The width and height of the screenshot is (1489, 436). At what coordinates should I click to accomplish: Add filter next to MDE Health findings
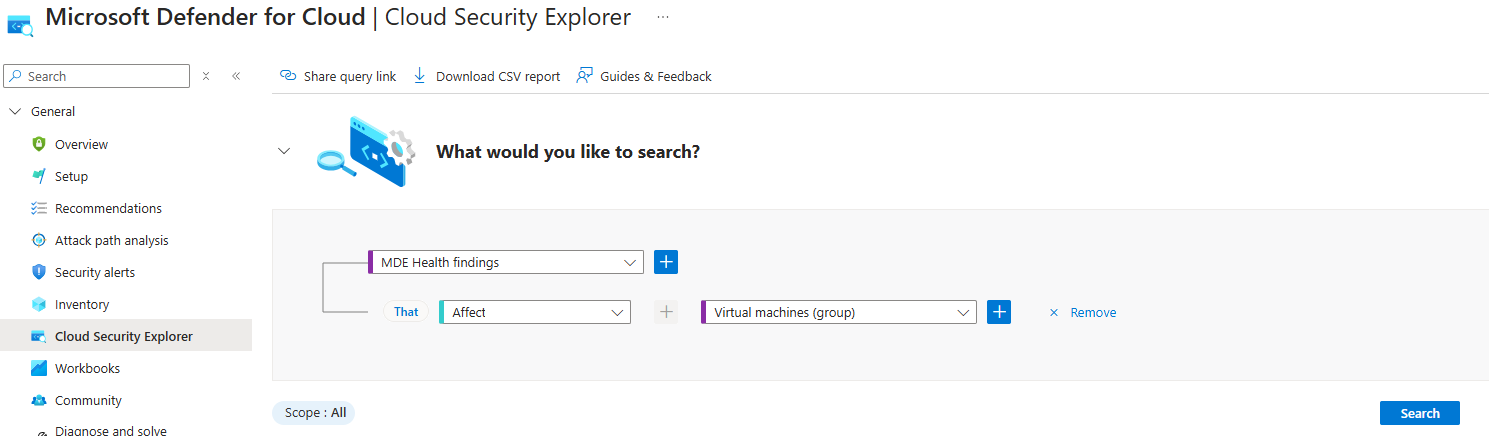coord(666,262)
